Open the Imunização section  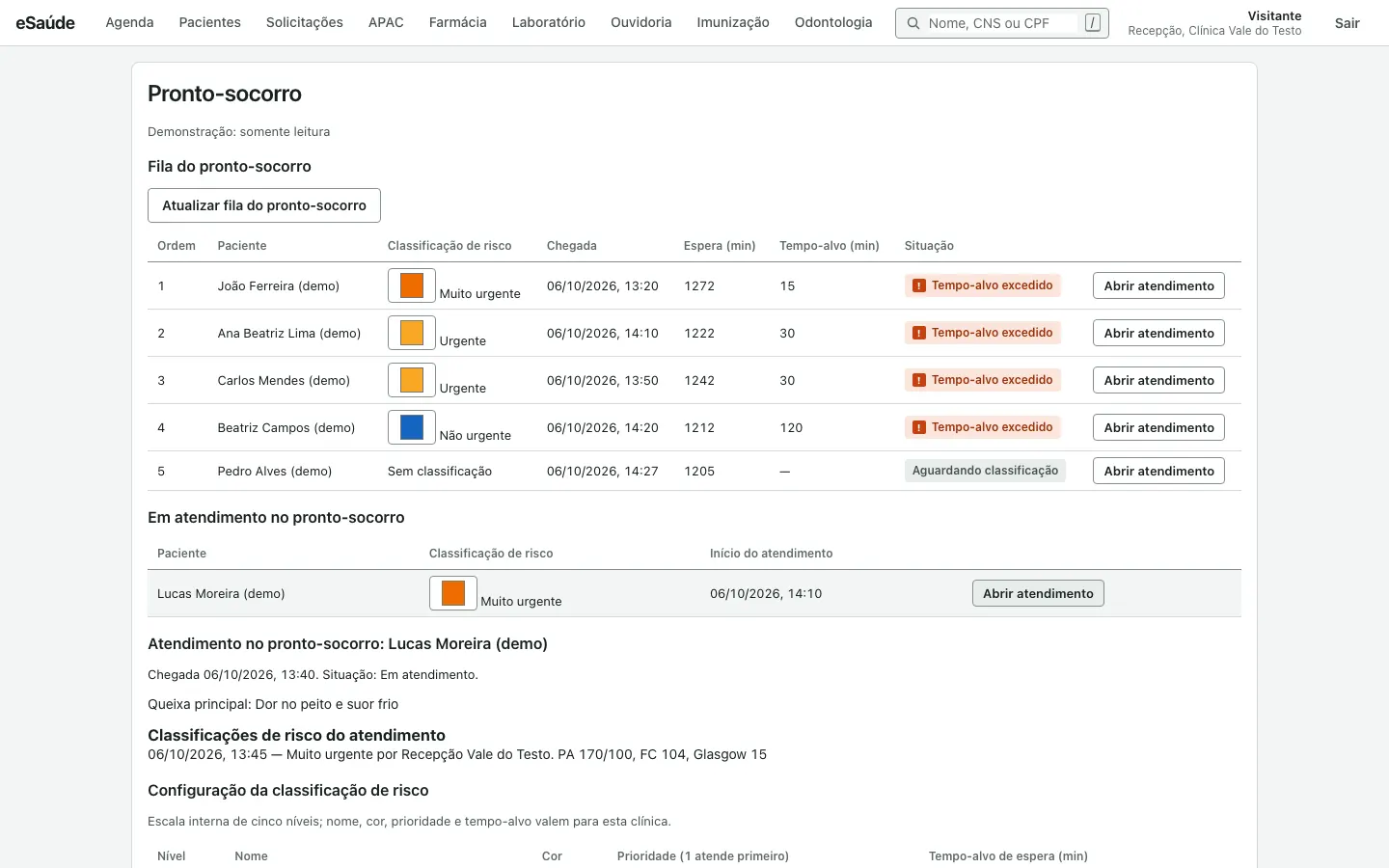(x=733, y=23)
